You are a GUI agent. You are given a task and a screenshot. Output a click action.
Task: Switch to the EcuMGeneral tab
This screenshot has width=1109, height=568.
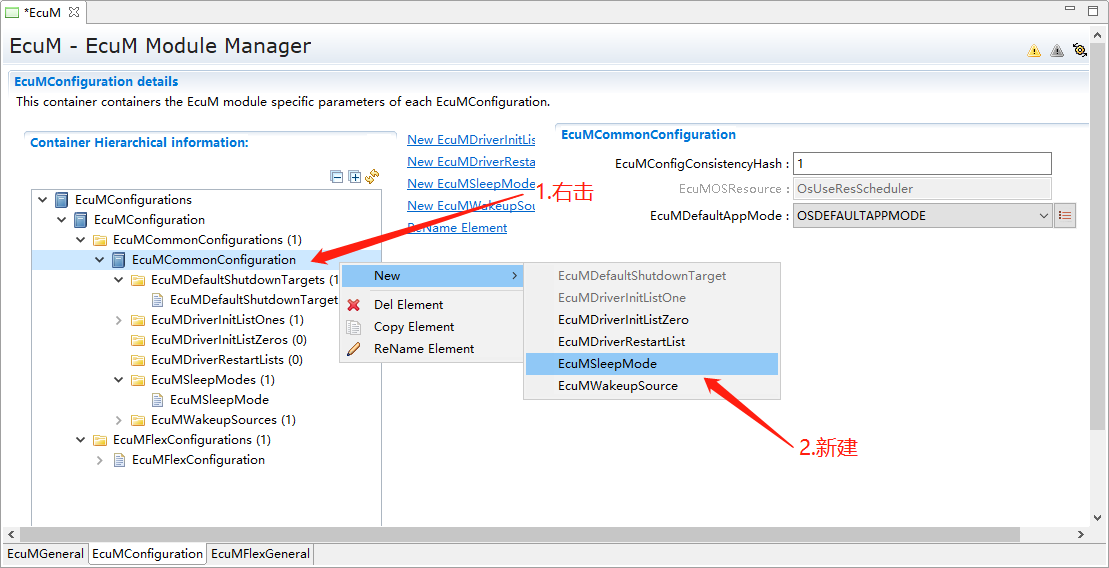(45, 554)
